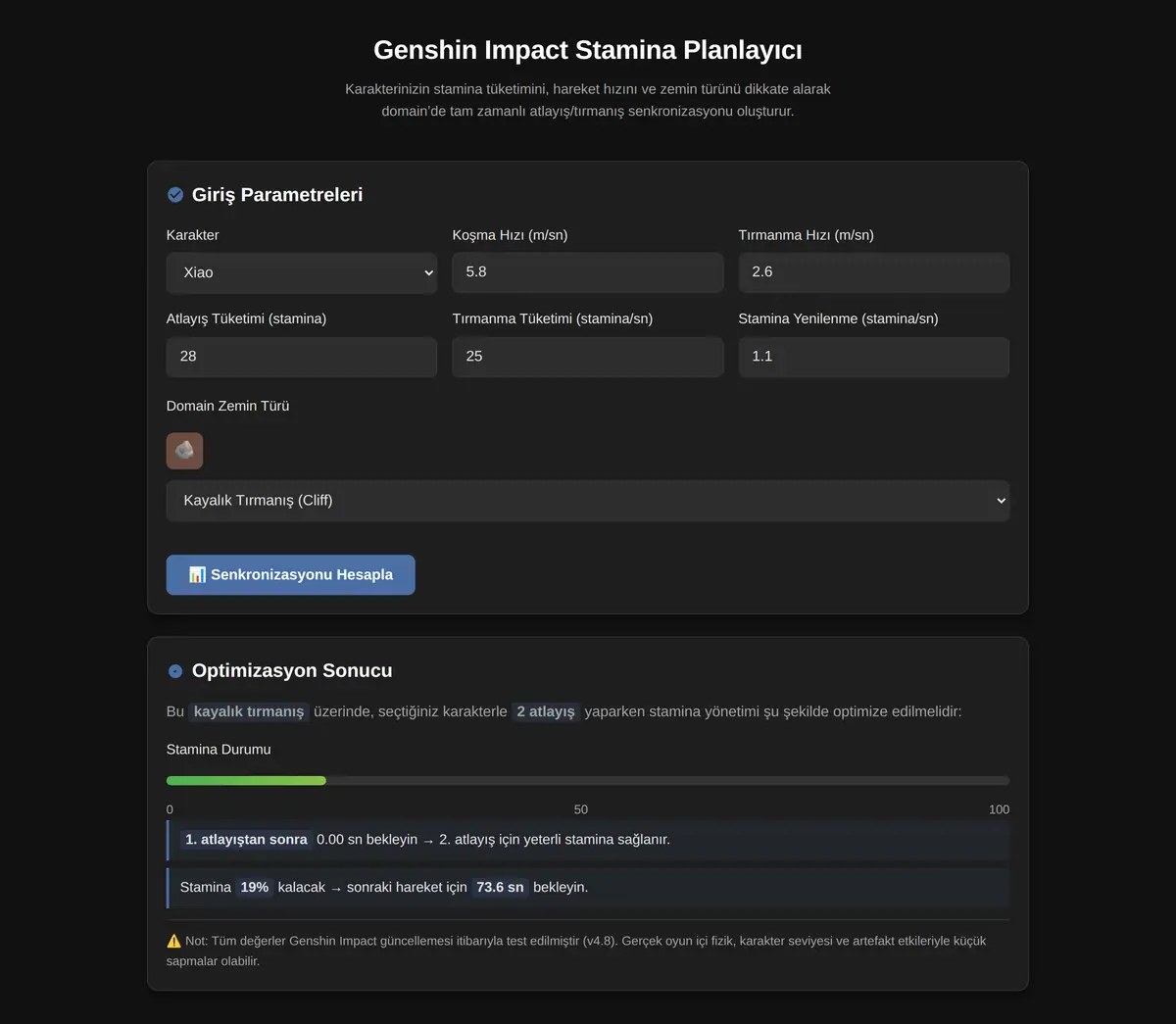Click the 19% stamina value
This screenshot has width=1176, height=1024.
click(x=255, y=888)
